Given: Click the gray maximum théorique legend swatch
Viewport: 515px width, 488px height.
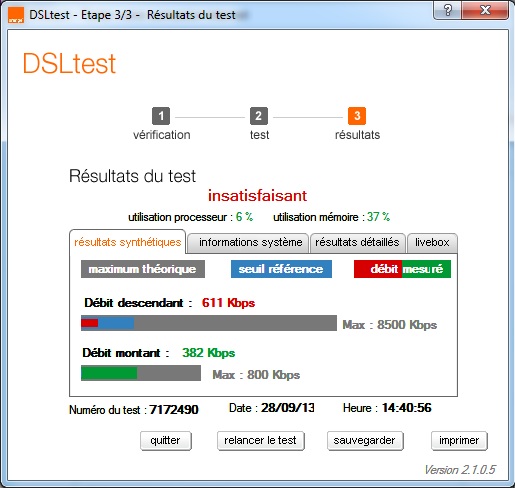Looking at the screenshot, I should coord(143,269).
